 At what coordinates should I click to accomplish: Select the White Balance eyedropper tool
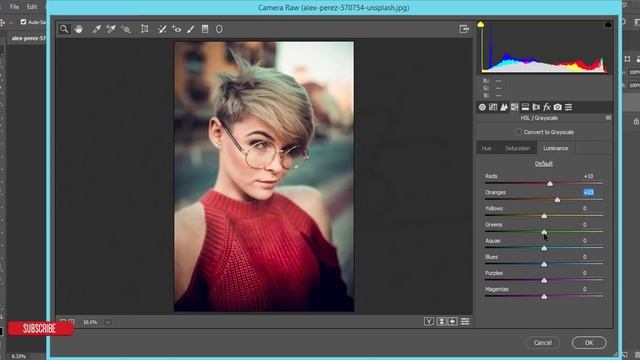(x=96, y=29)
